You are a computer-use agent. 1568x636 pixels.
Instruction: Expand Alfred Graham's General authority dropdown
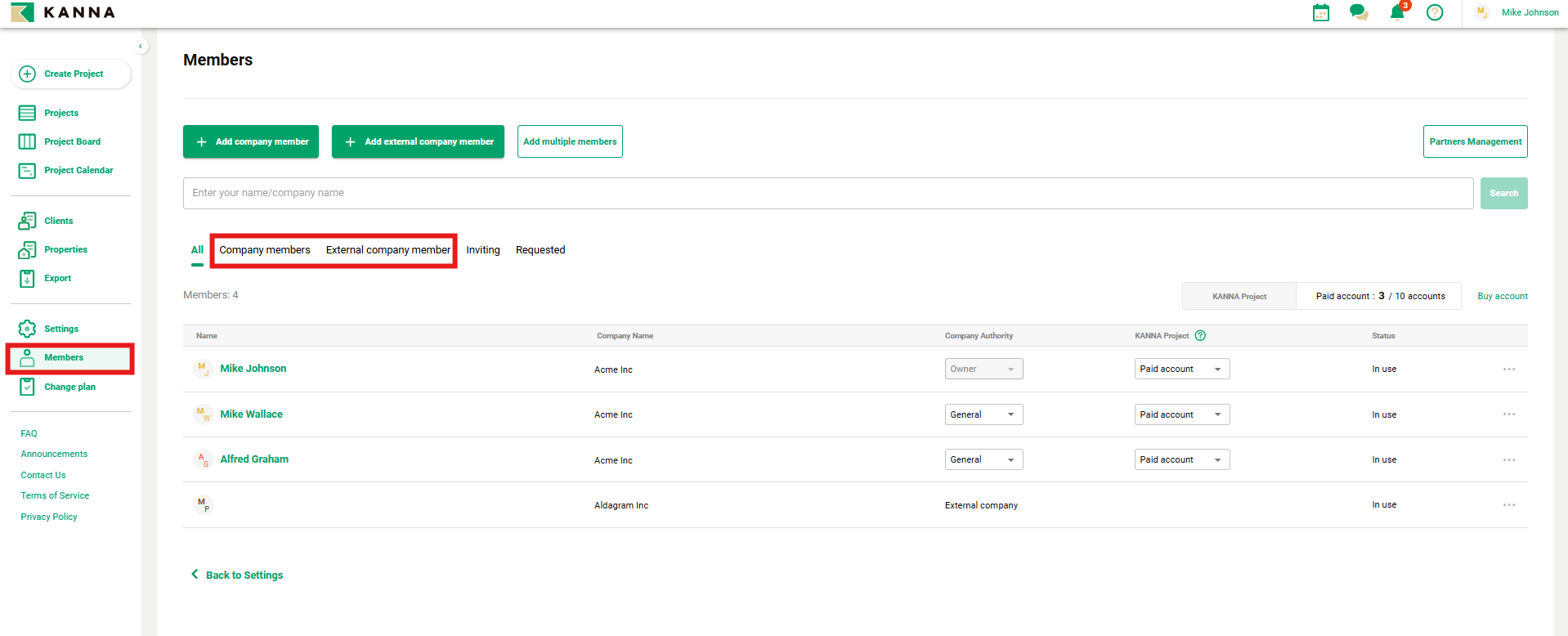point(983,459)
